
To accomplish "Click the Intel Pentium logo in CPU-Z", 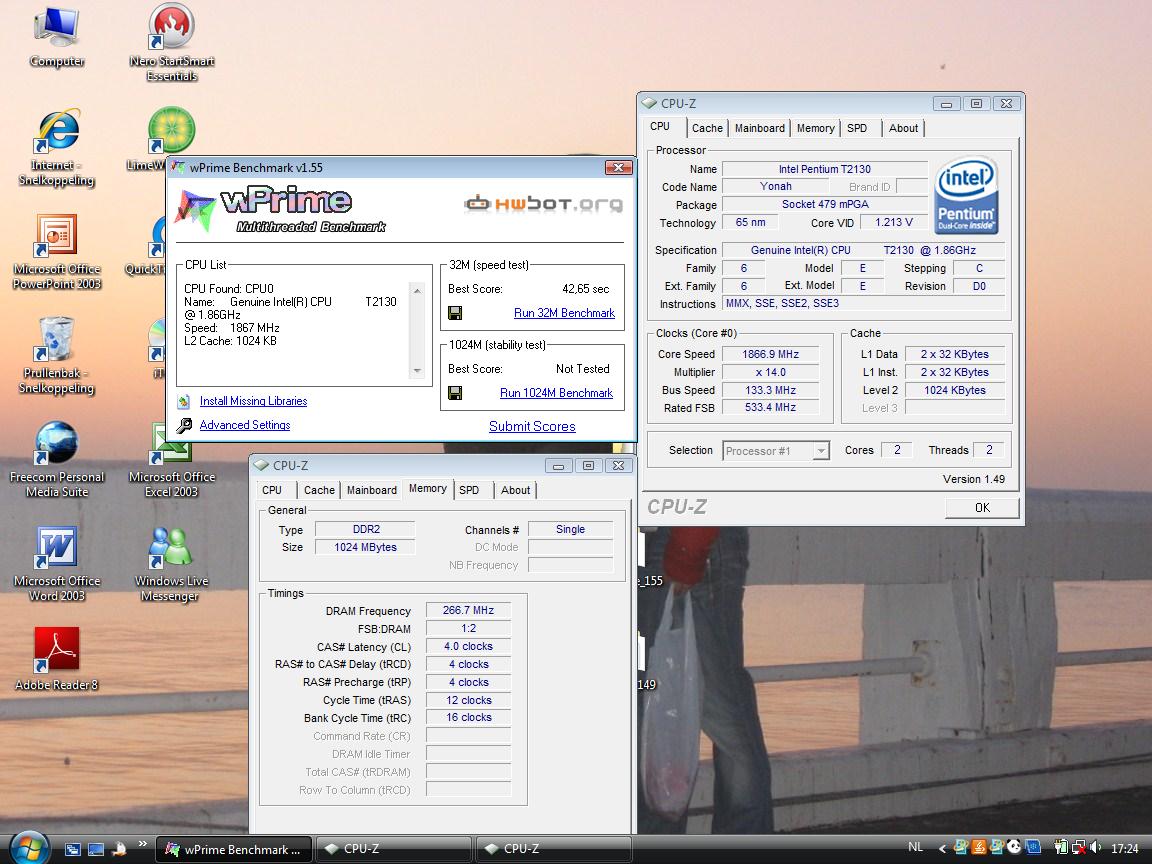I will [x=966, y=195].
